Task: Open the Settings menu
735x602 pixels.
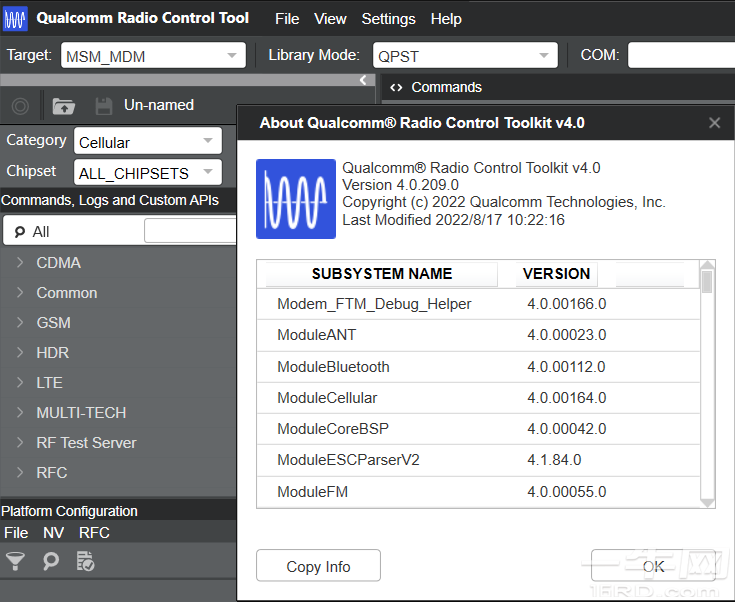Action: pos(388,19)
